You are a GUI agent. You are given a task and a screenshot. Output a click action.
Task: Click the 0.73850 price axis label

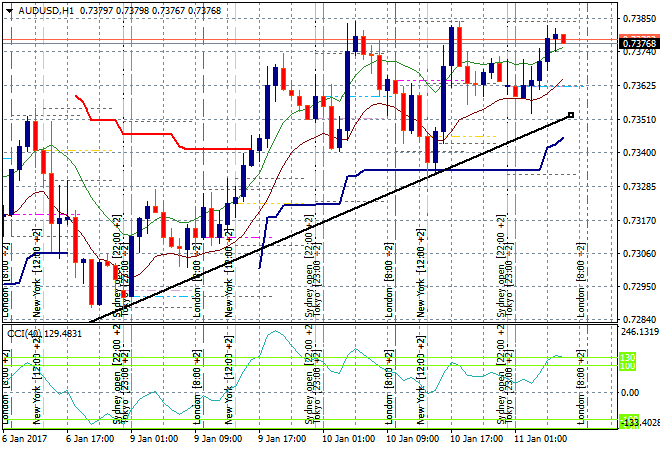click(639, 19)
